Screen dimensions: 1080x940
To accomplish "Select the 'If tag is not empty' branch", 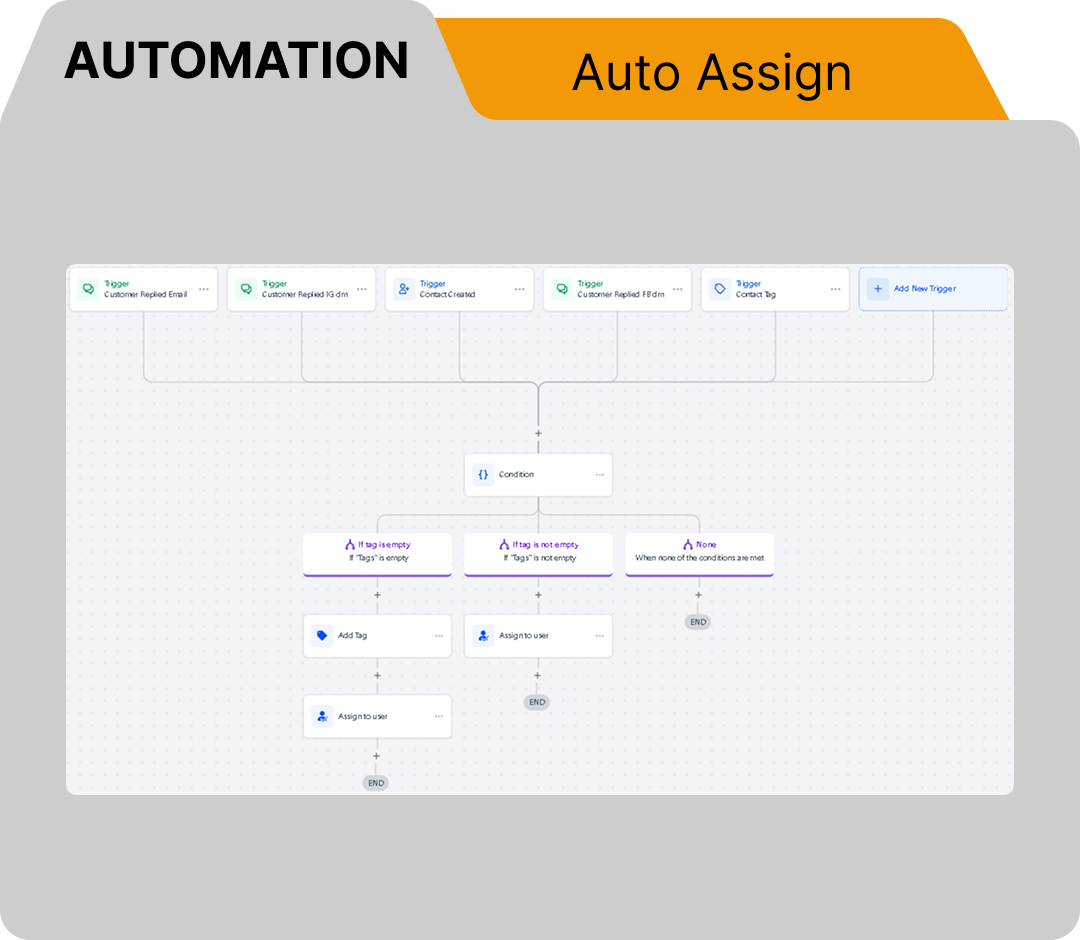I will point(538,553).
